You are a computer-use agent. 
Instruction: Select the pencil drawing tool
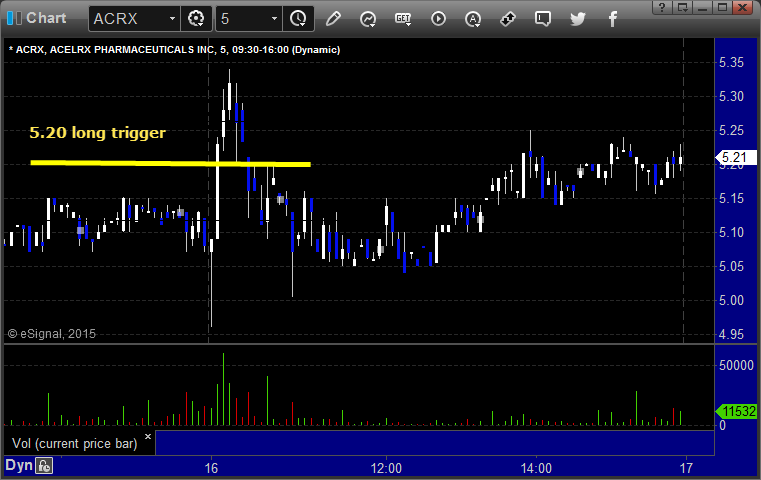click(333, 19)
